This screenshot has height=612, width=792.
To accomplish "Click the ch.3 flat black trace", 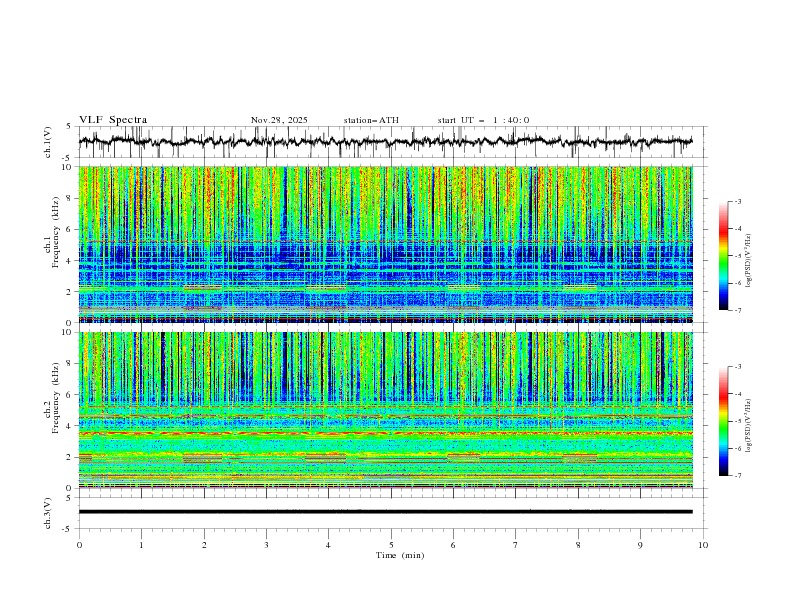I will [385, 512].
